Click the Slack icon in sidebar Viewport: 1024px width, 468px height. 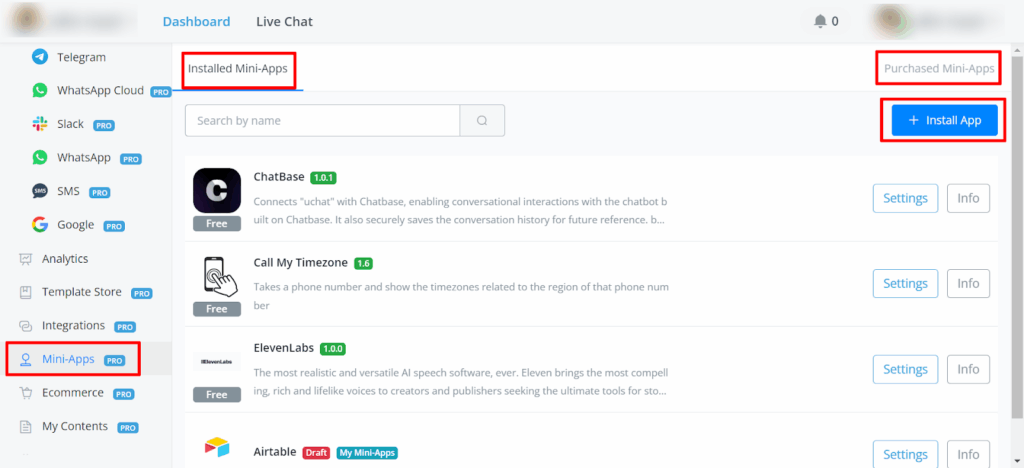40,124
